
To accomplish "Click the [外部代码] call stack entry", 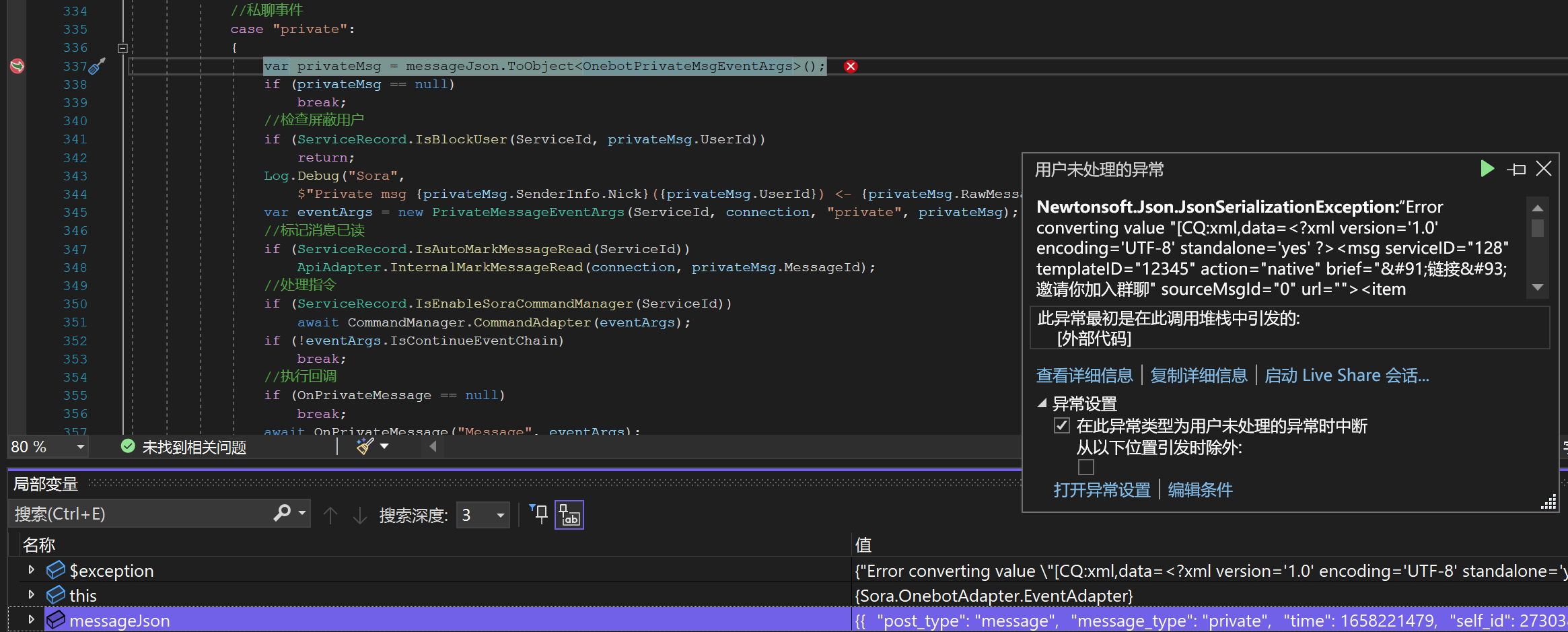I will coord(1094,339).
